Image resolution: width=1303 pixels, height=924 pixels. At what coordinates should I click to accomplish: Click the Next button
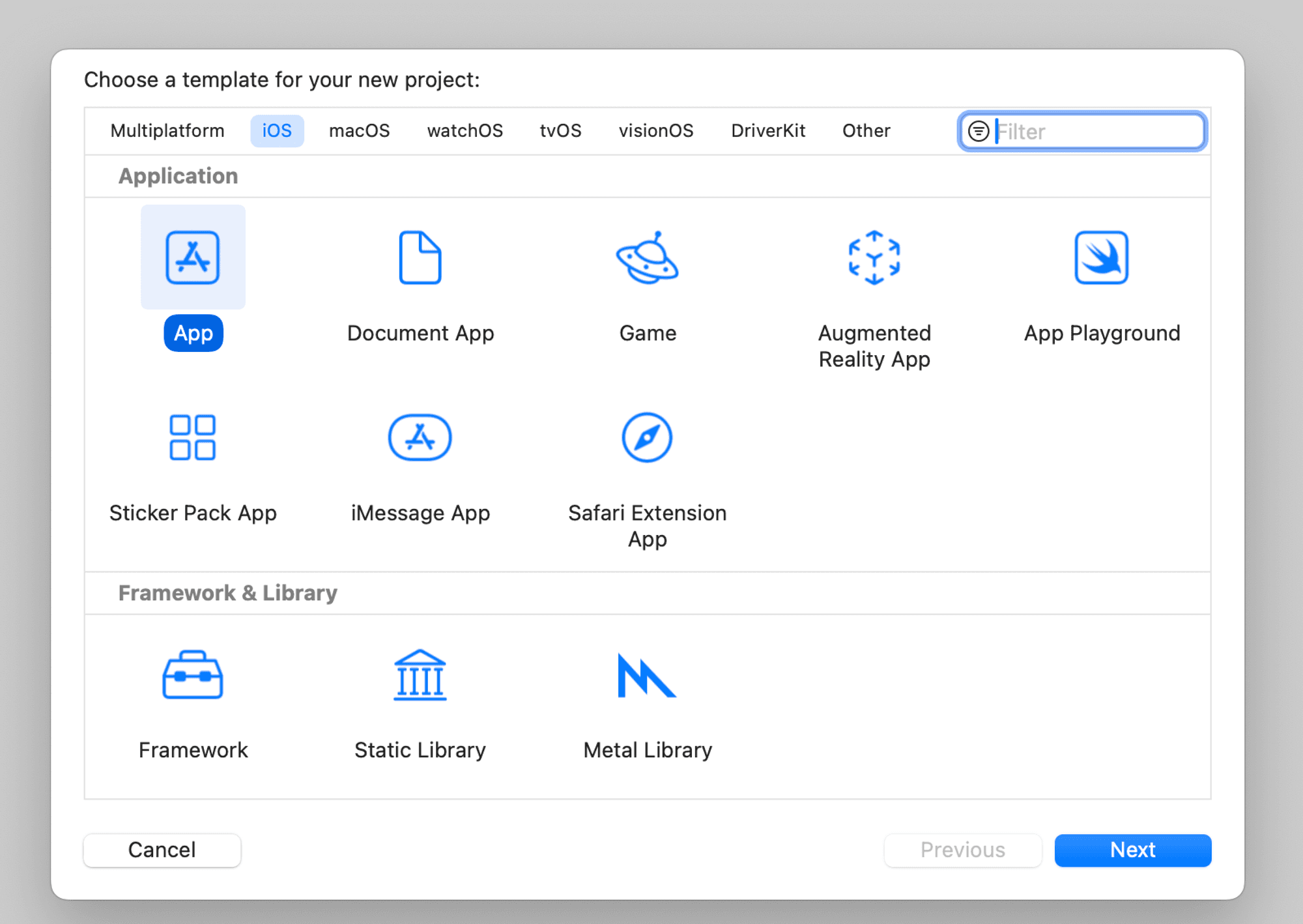tap(1132, 850)
